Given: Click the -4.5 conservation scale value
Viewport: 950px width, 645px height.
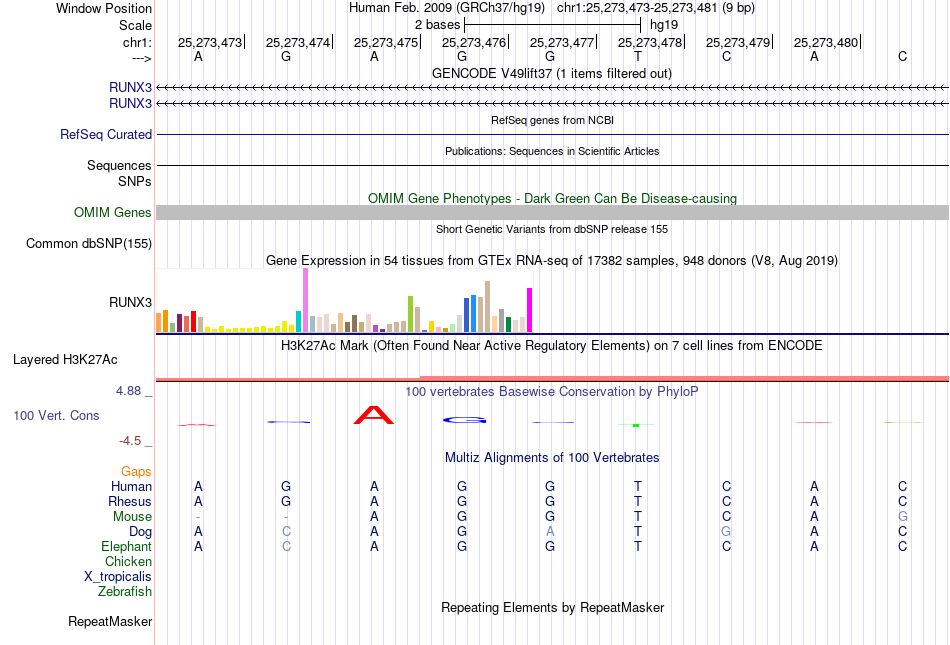Looking at the screenshot, I should point(130,441).
